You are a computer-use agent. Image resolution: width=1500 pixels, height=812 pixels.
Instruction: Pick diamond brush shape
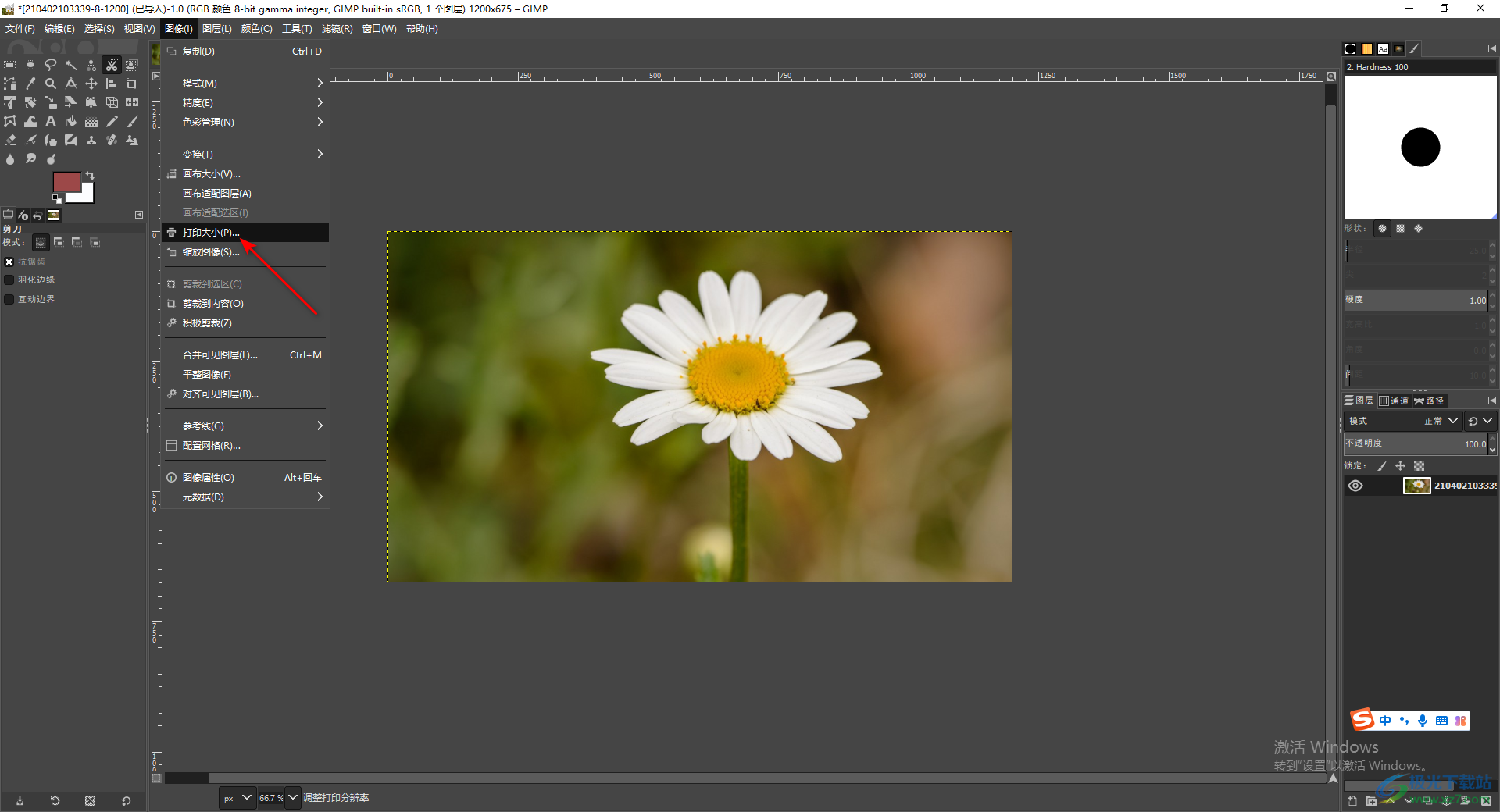(1419, 229)
